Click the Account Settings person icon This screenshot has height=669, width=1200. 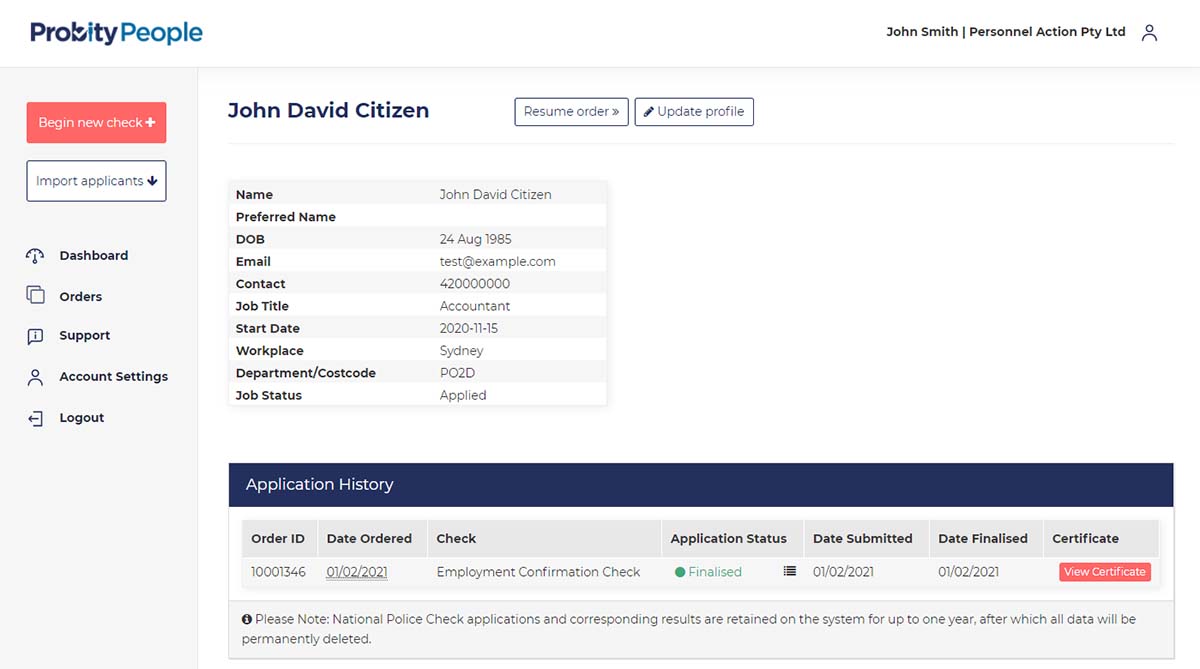click(x=35, y=377)
